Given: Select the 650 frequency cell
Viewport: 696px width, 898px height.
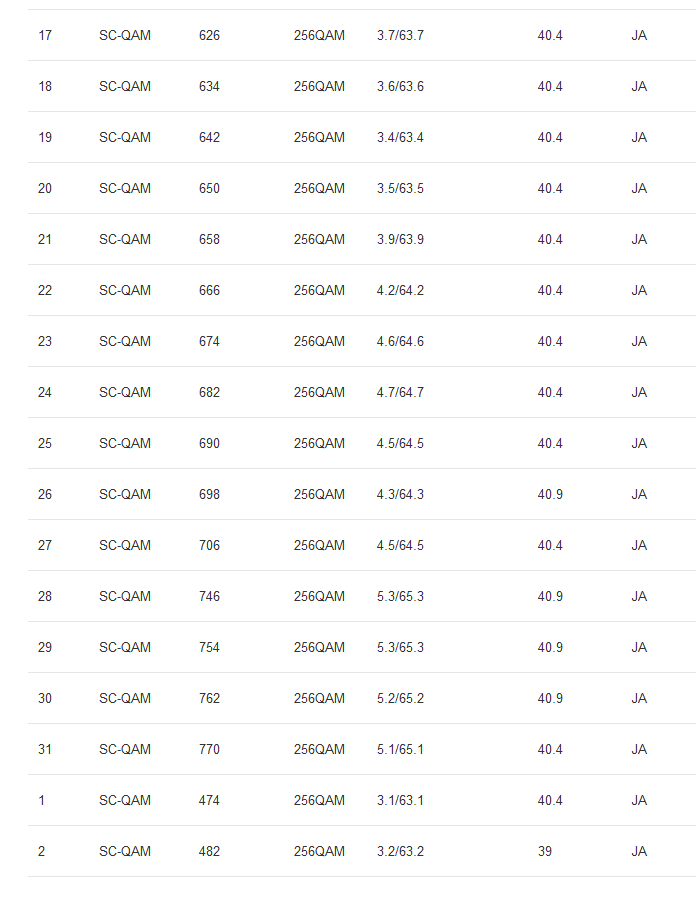Looking at the screenshot, I should [x=209, y=188].
